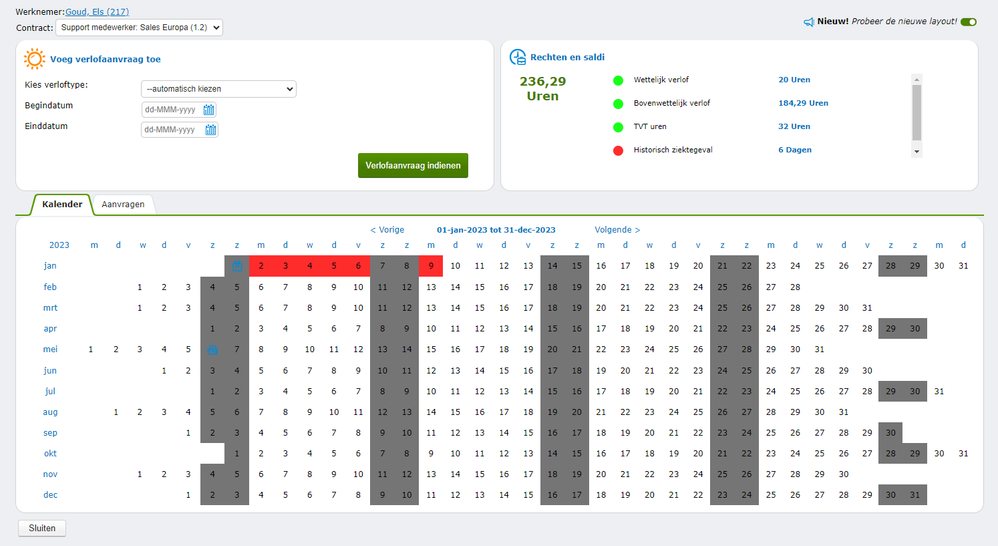Open the Begindatum calendar picker icon
The width and height of the screenshot is (998, 546).
click(210, 110)
